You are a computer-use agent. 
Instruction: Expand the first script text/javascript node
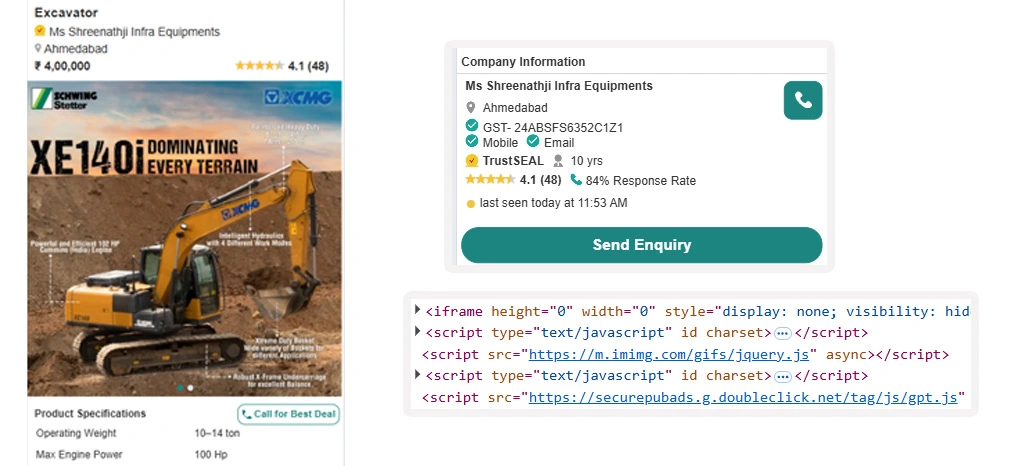(418, 332)
